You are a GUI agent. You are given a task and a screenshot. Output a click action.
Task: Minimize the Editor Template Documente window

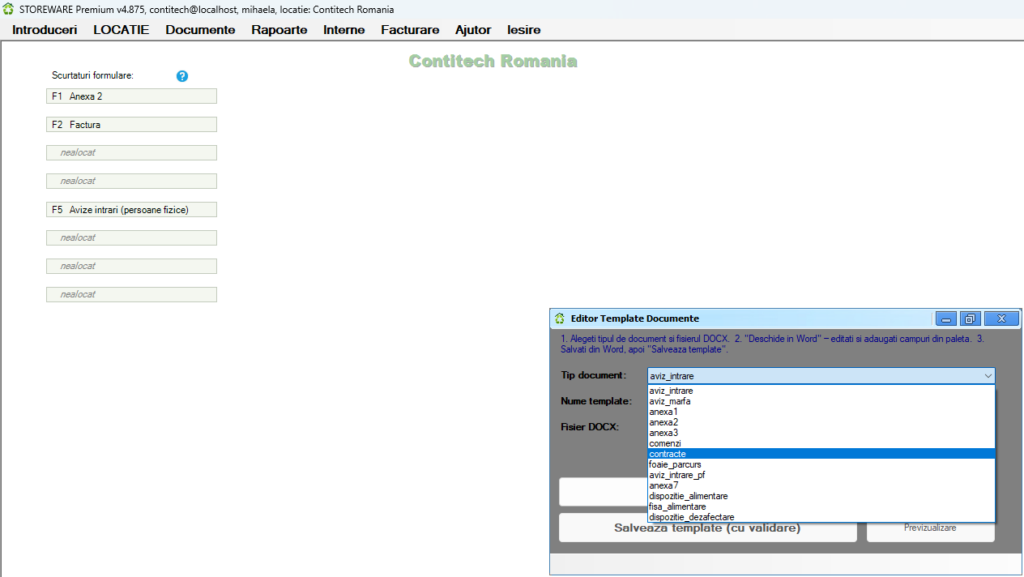pos(946,319)
